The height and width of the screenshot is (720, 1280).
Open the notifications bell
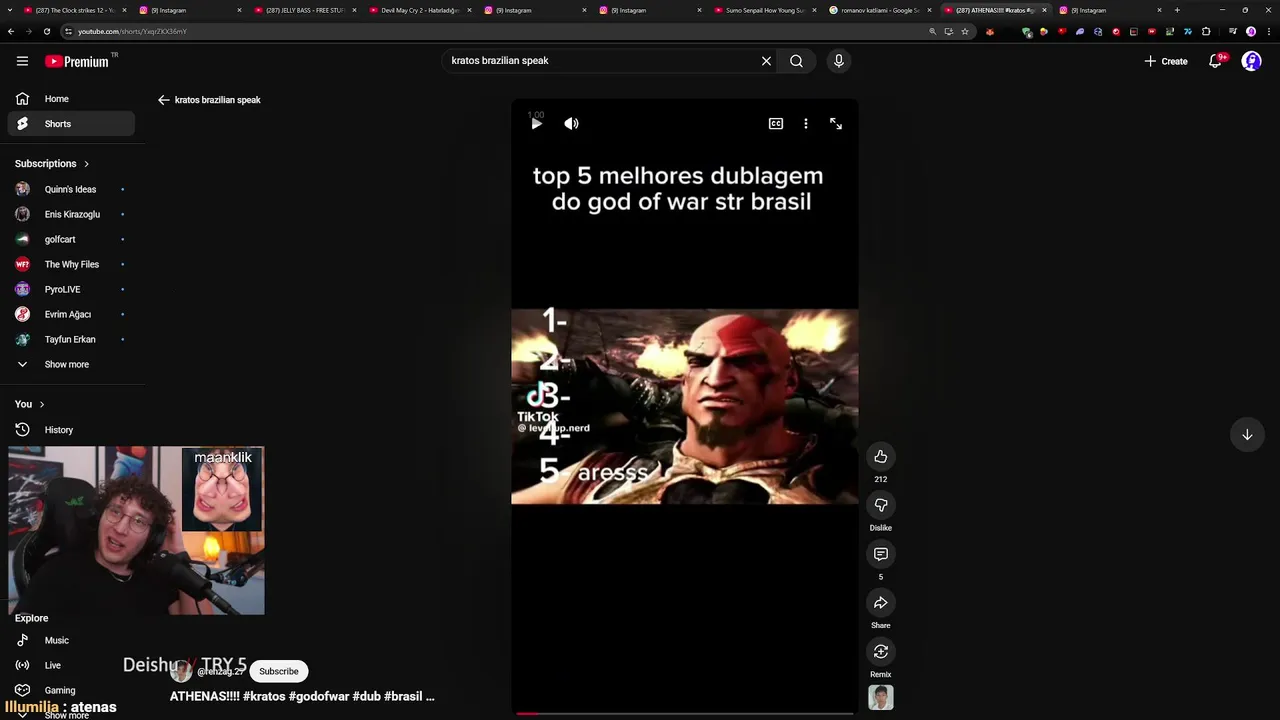tap(1216, 61)
